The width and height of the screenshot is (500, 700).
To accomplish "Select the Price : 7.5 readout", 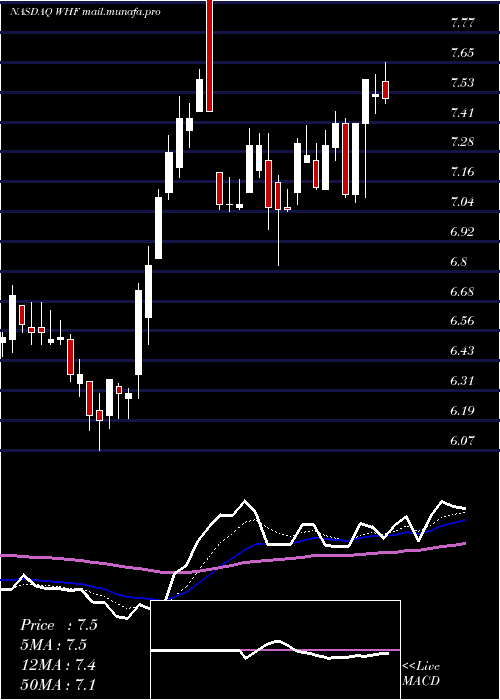I will click(58, 625).
